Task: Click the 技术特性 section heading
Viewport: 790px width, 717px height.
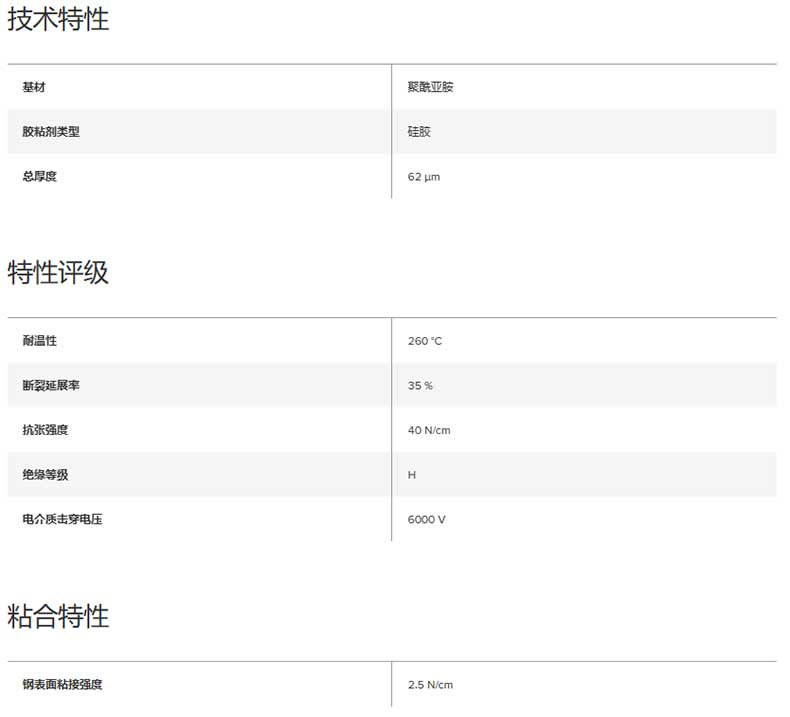Action: click(58, 19)
